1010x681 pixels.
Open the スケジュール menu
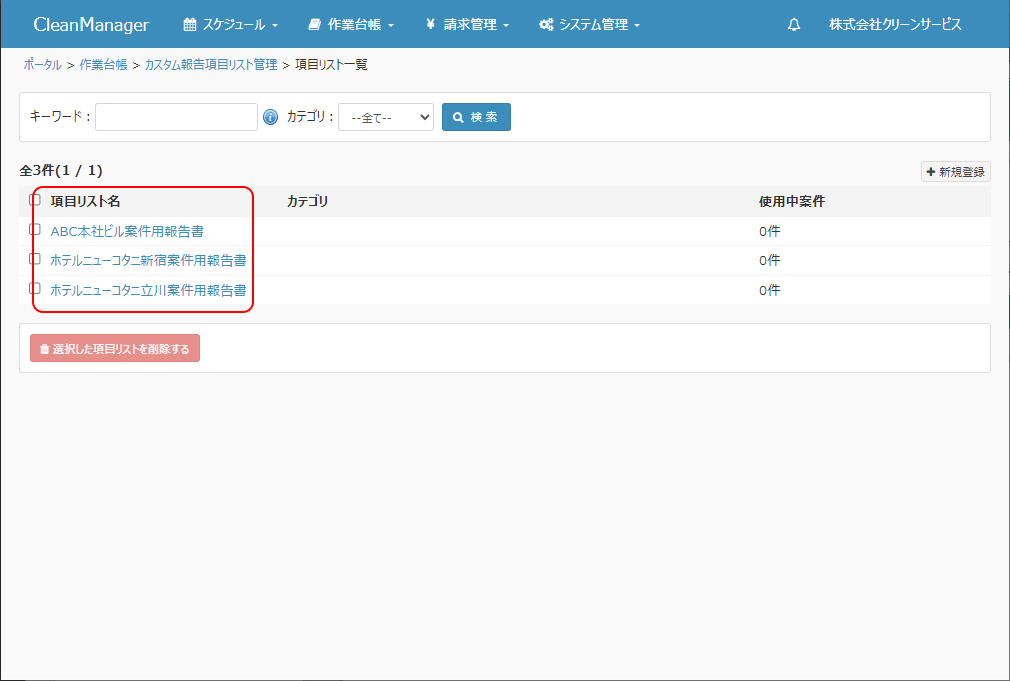(x=231, y=25)
